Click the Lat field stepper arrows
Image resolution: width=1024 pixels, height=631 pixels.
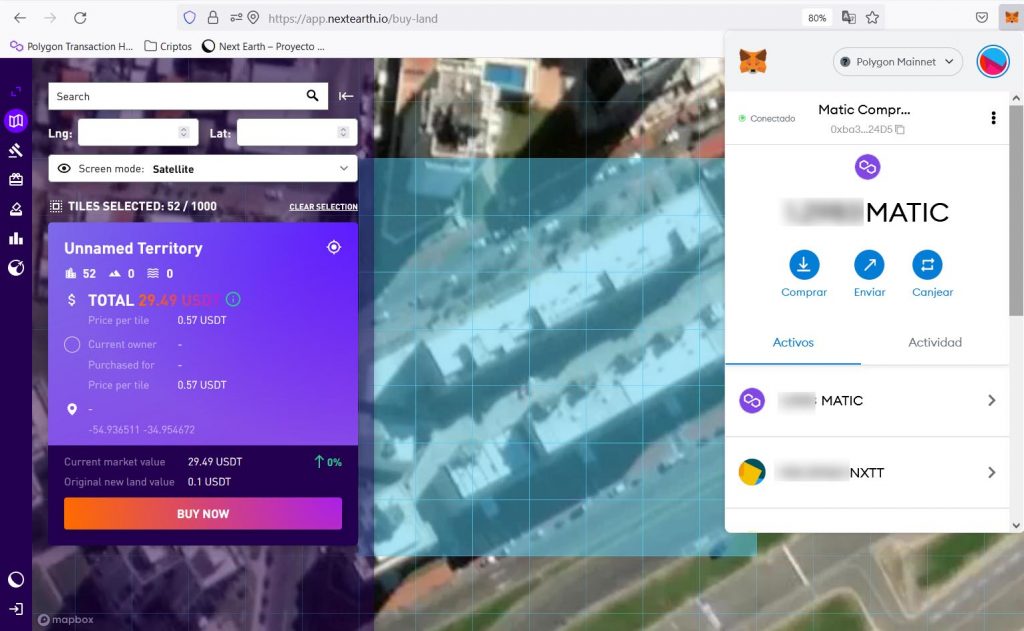(343, 133)
